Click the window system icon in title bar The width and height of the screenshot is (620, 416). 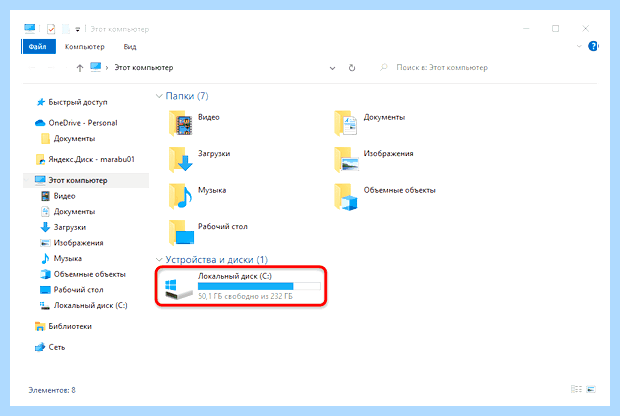[30, 28]
